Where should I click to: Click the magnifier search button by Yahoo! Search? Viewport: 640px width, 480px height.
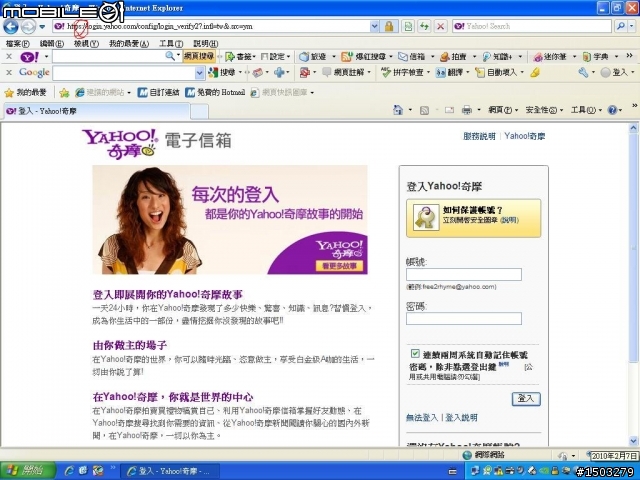click(621, 27)
